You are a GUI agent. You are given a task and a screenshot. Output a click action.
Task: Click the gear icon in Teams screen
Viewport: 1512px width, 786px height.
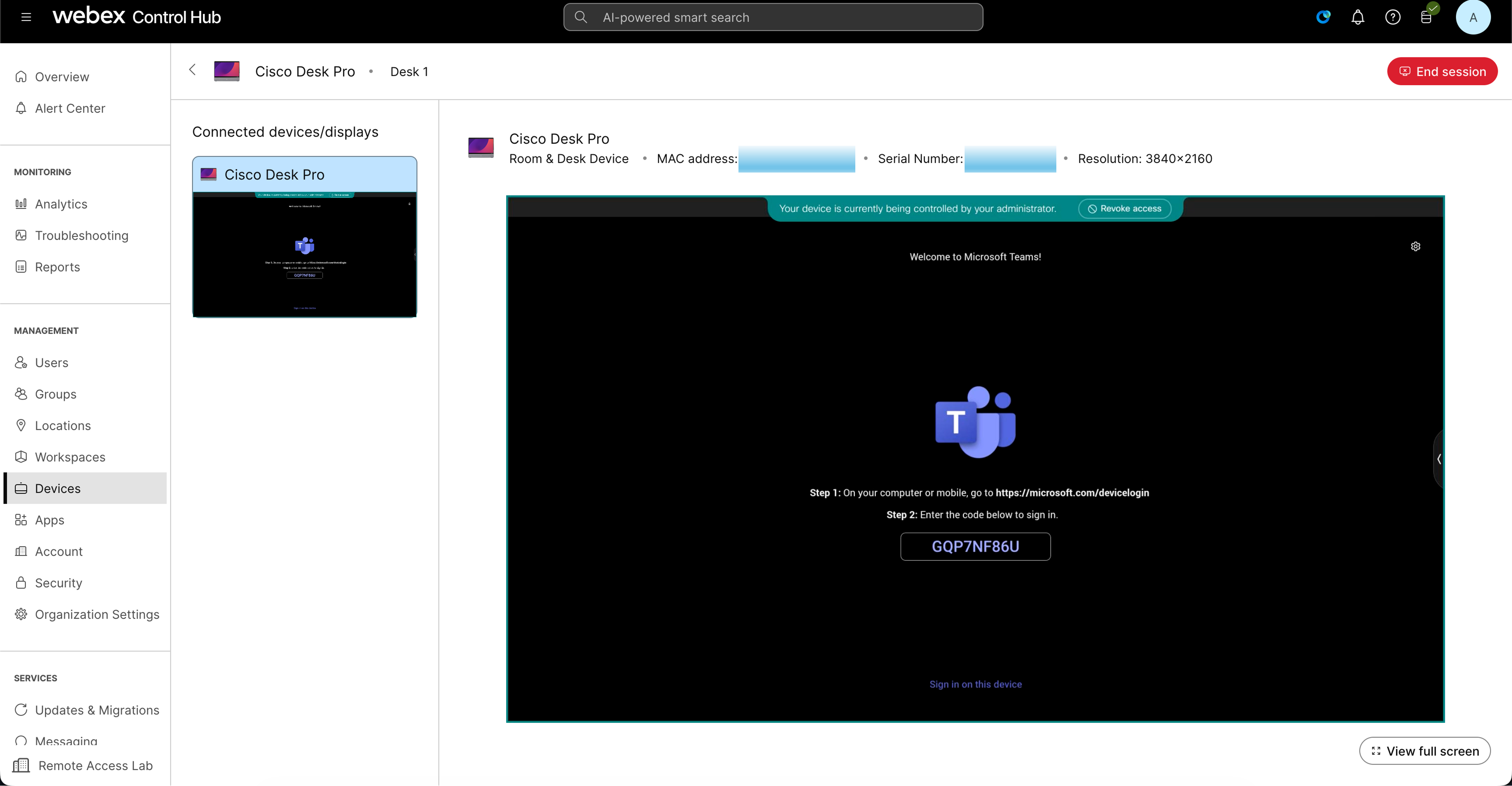(x=1415, y=246)
